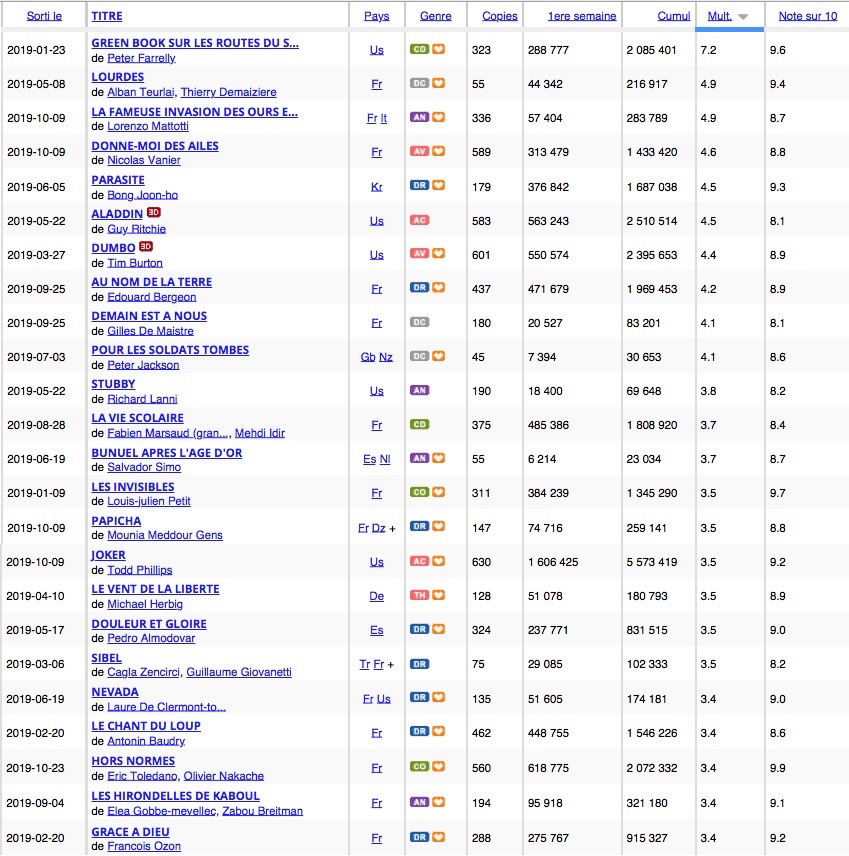Open the Joker film link
This screenshot has width=849, height=856.
click(108, 555)
